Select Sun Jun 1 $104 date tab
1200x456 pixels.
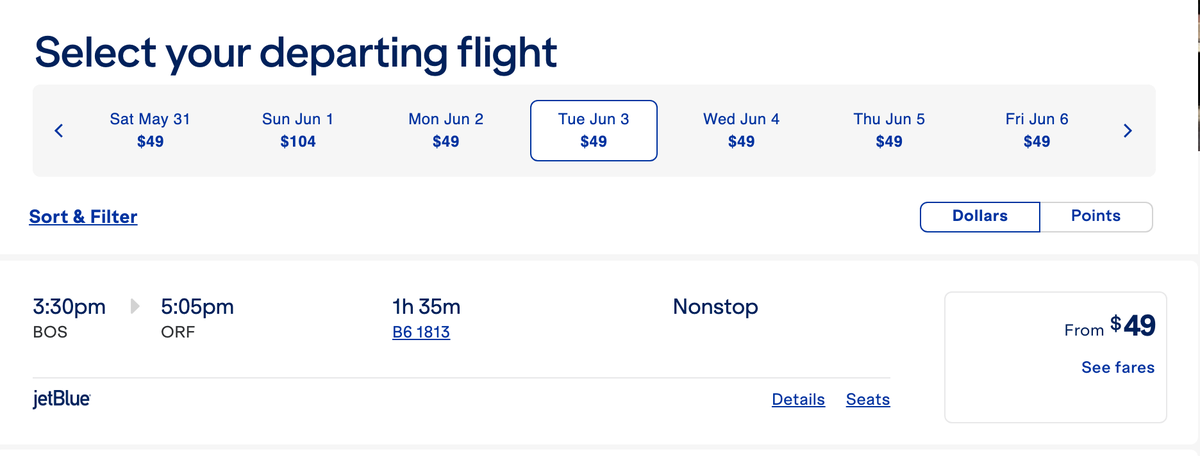click(x=298, y=130)
